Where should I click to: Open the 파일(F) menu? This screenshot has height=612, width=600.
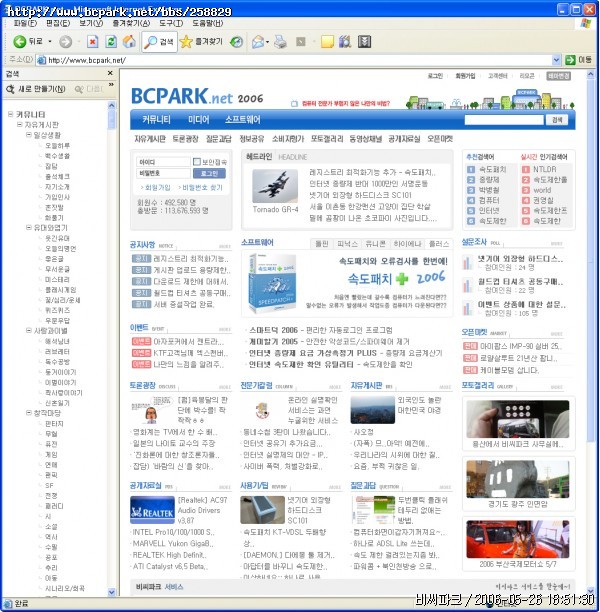point(25,23)
